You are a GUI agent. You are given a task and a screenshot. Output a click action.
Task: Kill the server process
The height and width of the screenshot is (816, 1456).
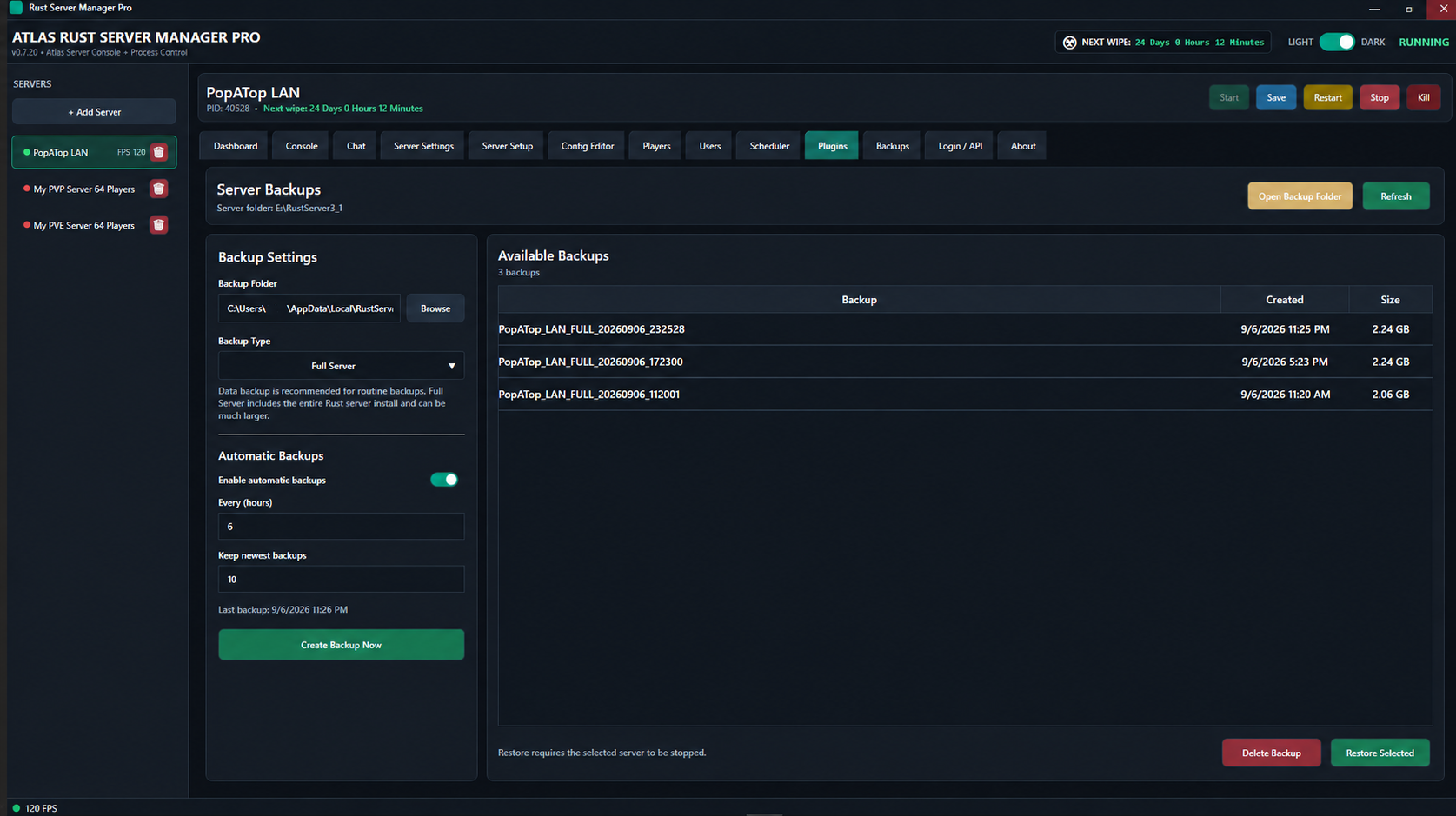pos(1424,97)
